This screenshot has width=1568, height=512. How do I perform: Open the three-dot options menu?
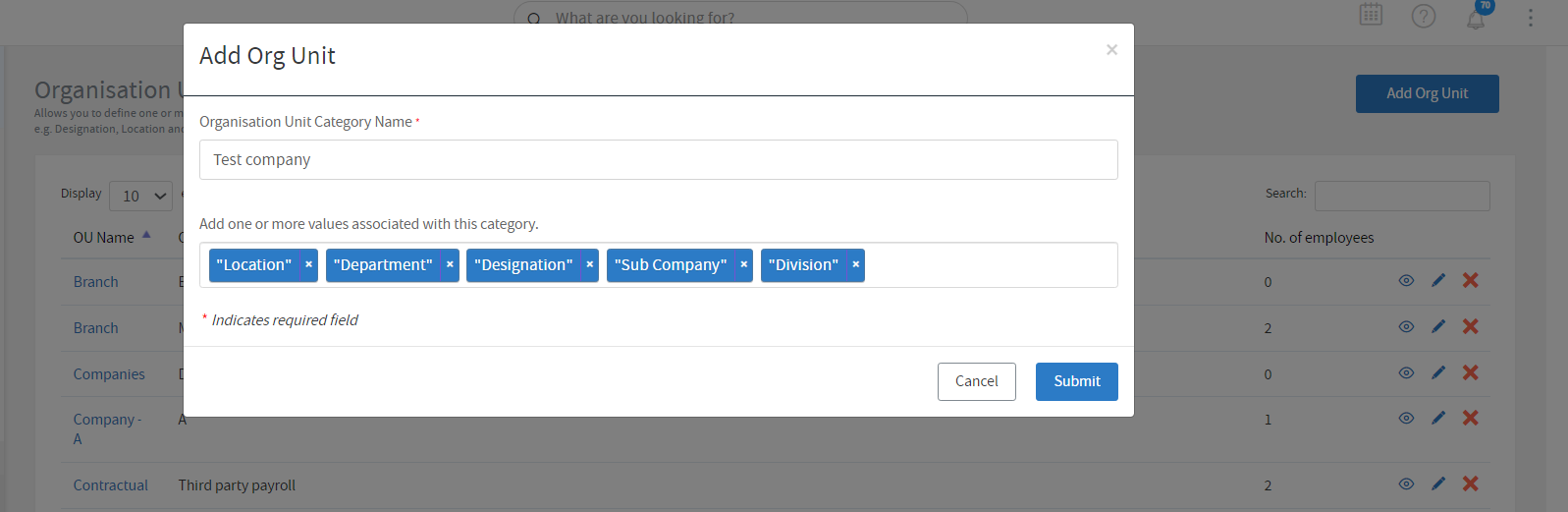1530,18
